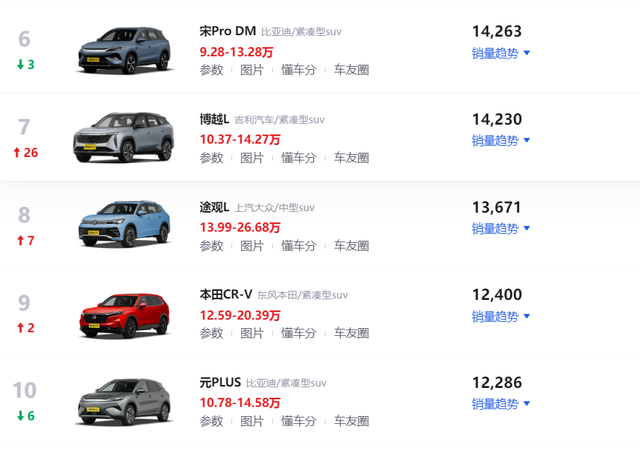Click the 本田CR-V model name

(225, 294)
